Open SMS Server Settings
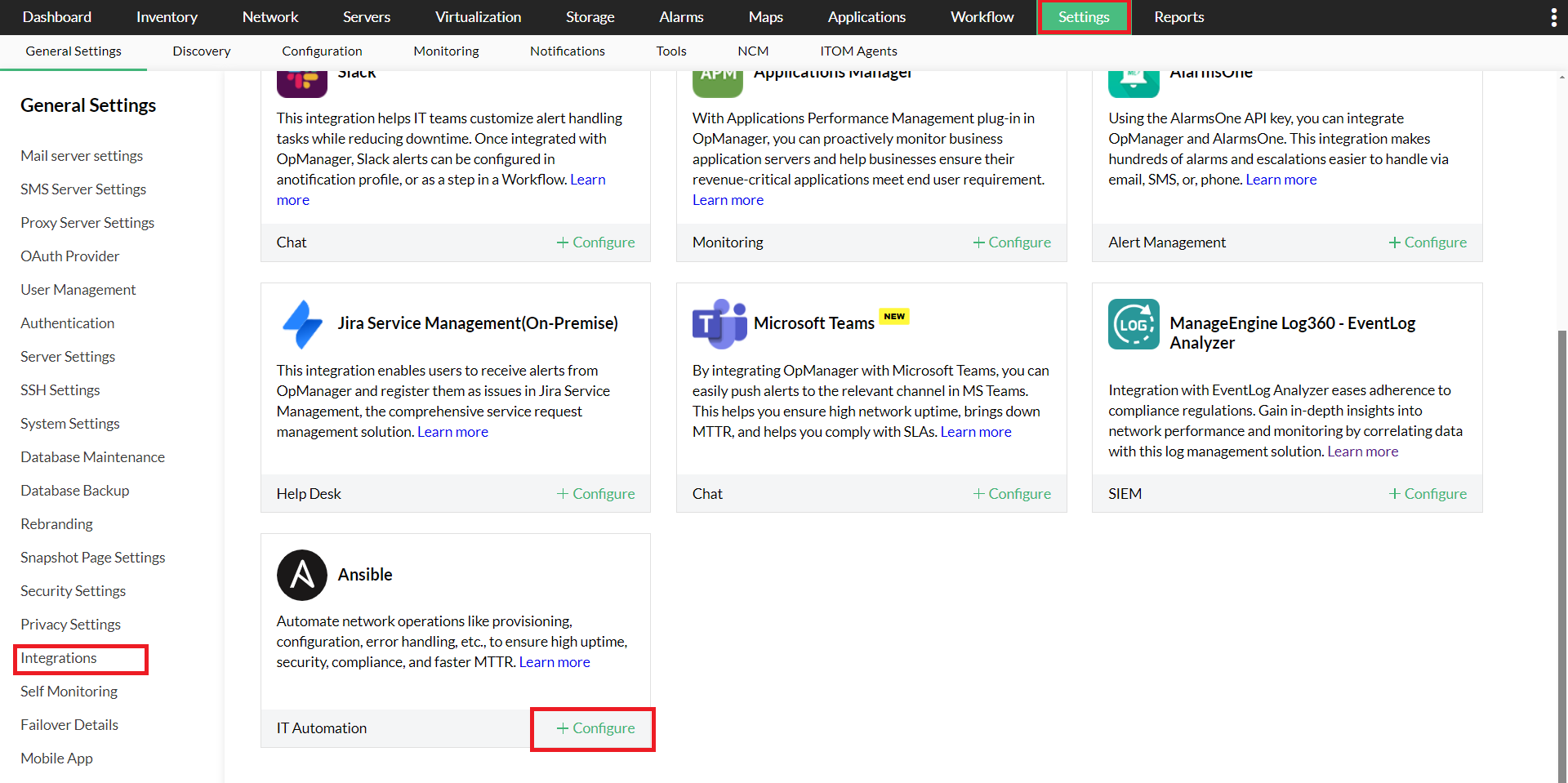 pyautogui.click(x=83, y=189)
